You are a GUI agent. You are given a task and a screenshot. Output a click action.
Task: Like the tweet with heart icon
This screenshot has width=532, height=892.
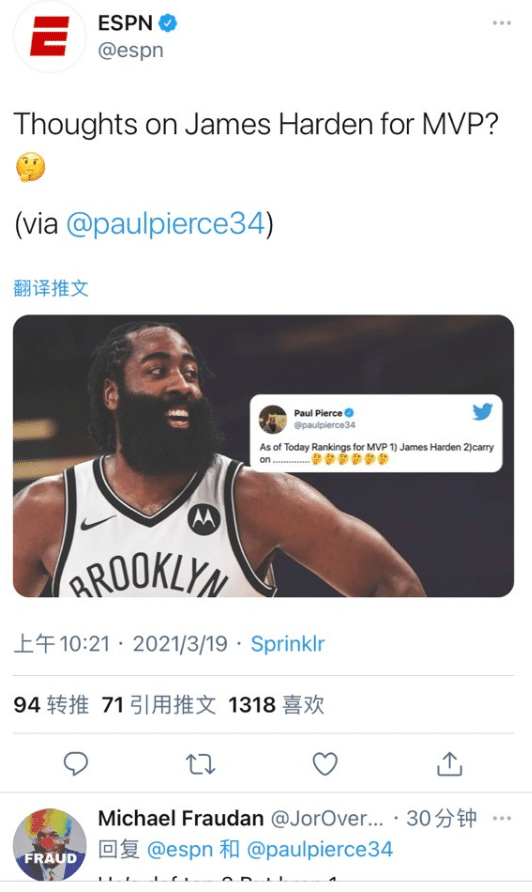click(x=325, y=764)
